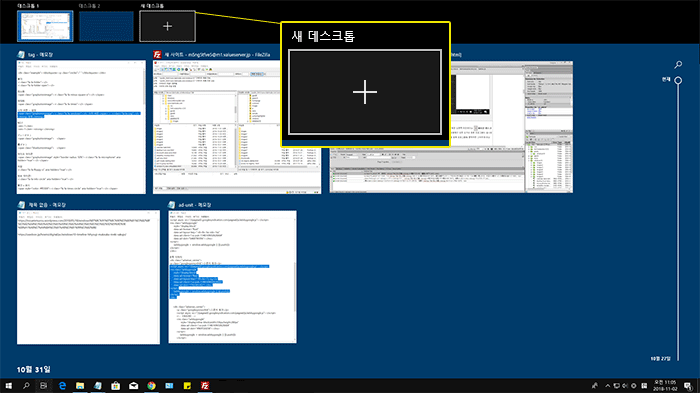Switch to FileZilla on the taskbar
Screen dimensions: 700x393
205,385
